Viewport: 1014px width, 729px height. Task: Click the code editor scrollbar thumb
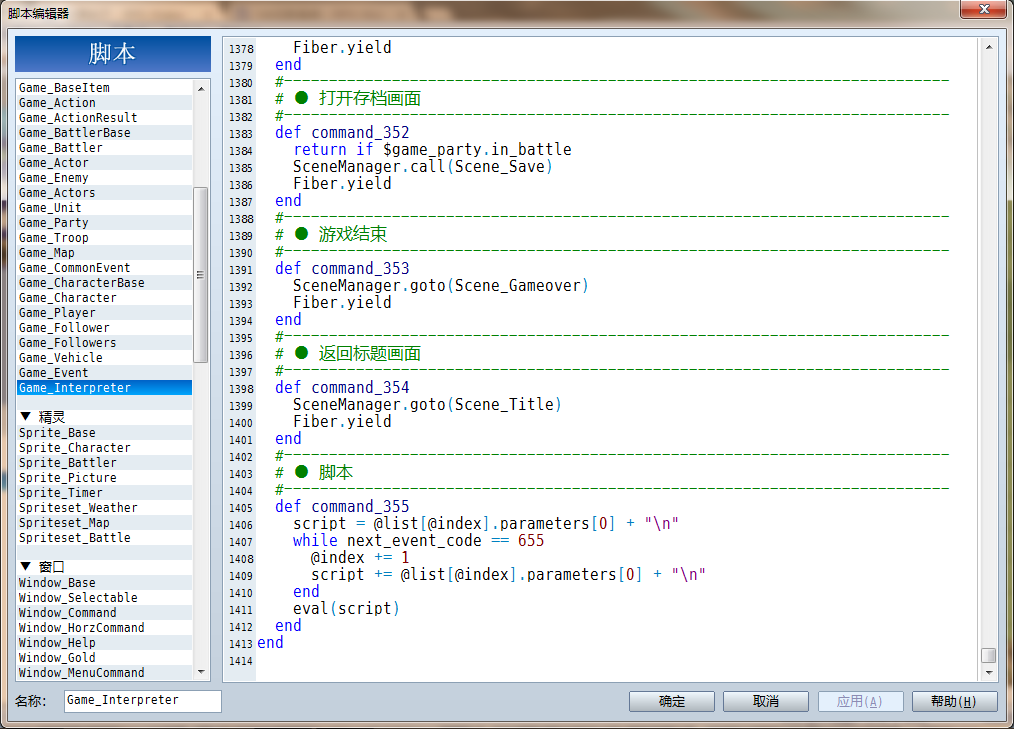tap(989, 655)
